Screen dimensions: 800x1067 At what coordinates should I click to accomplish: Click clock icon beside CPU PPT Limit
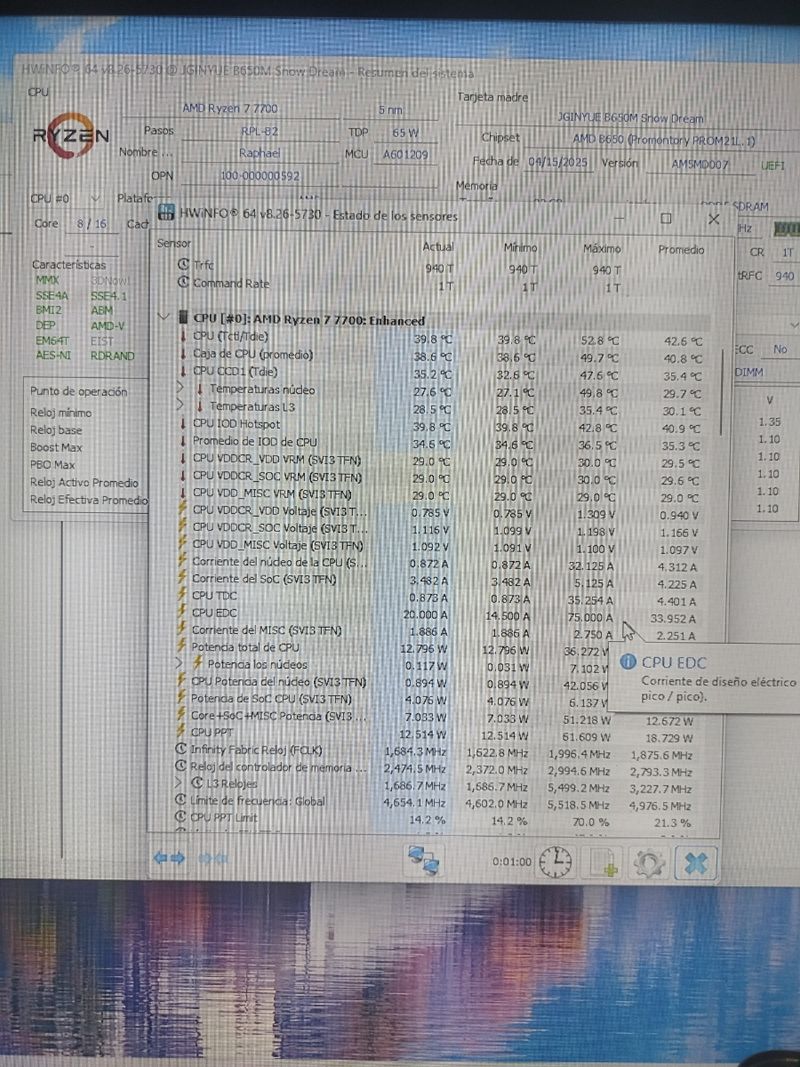click(181, 817)
